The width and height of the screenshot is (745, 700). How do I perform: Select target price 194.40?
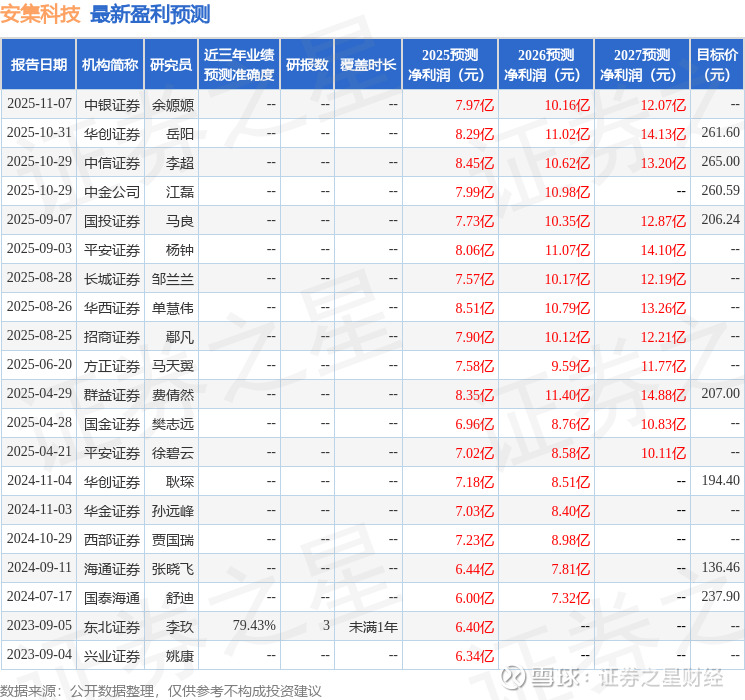720,480
